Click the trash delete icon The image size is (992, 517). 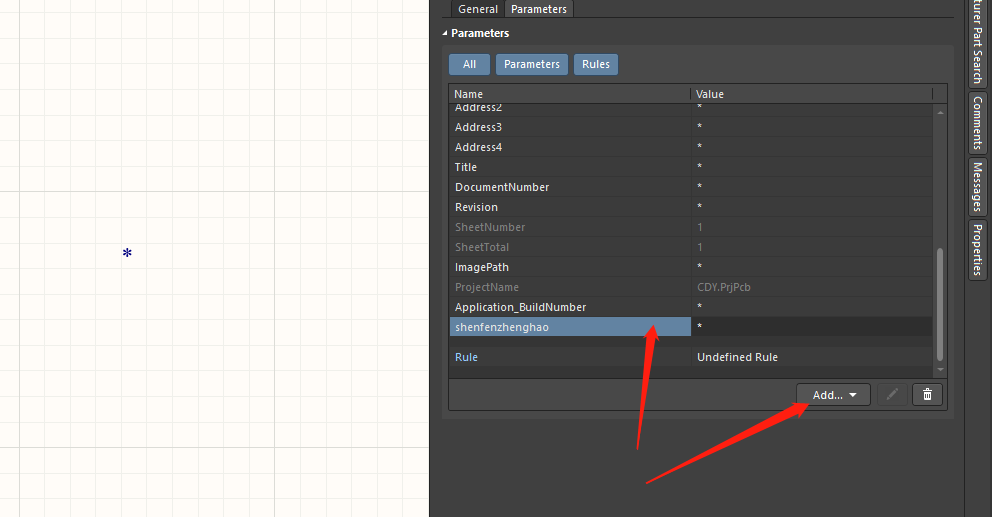[x=927, y=395]
